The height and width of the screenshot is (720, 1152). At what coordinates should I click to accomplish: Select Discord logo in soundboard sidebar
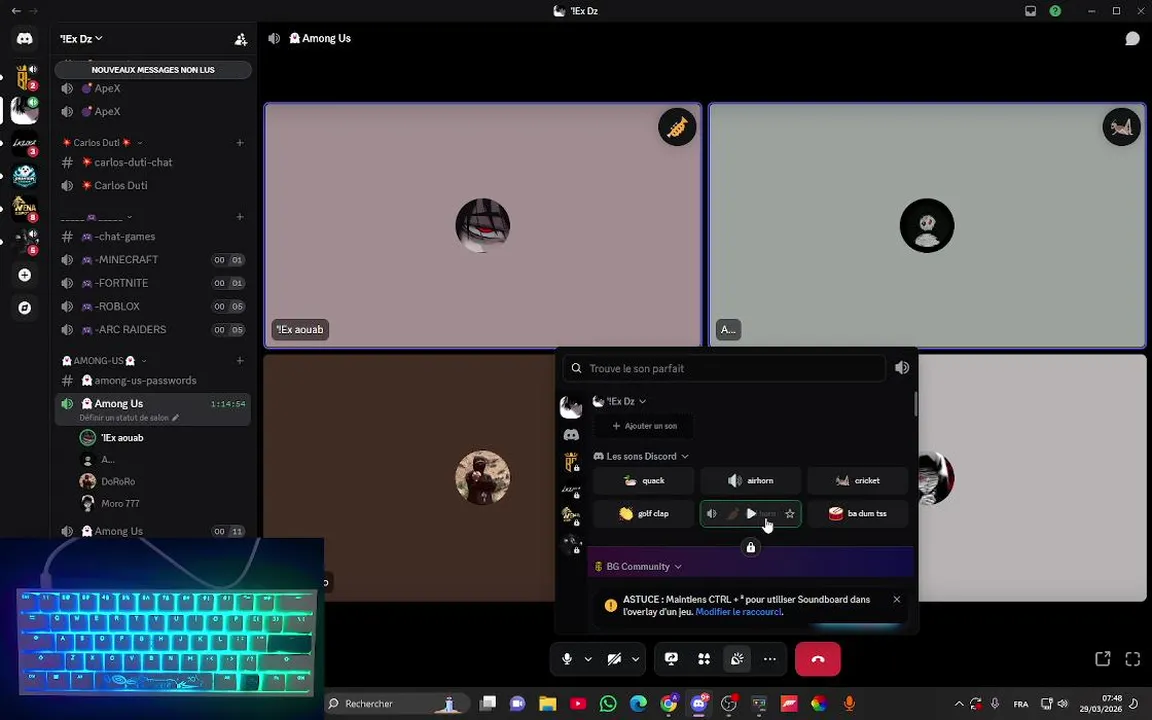(571, 435)
